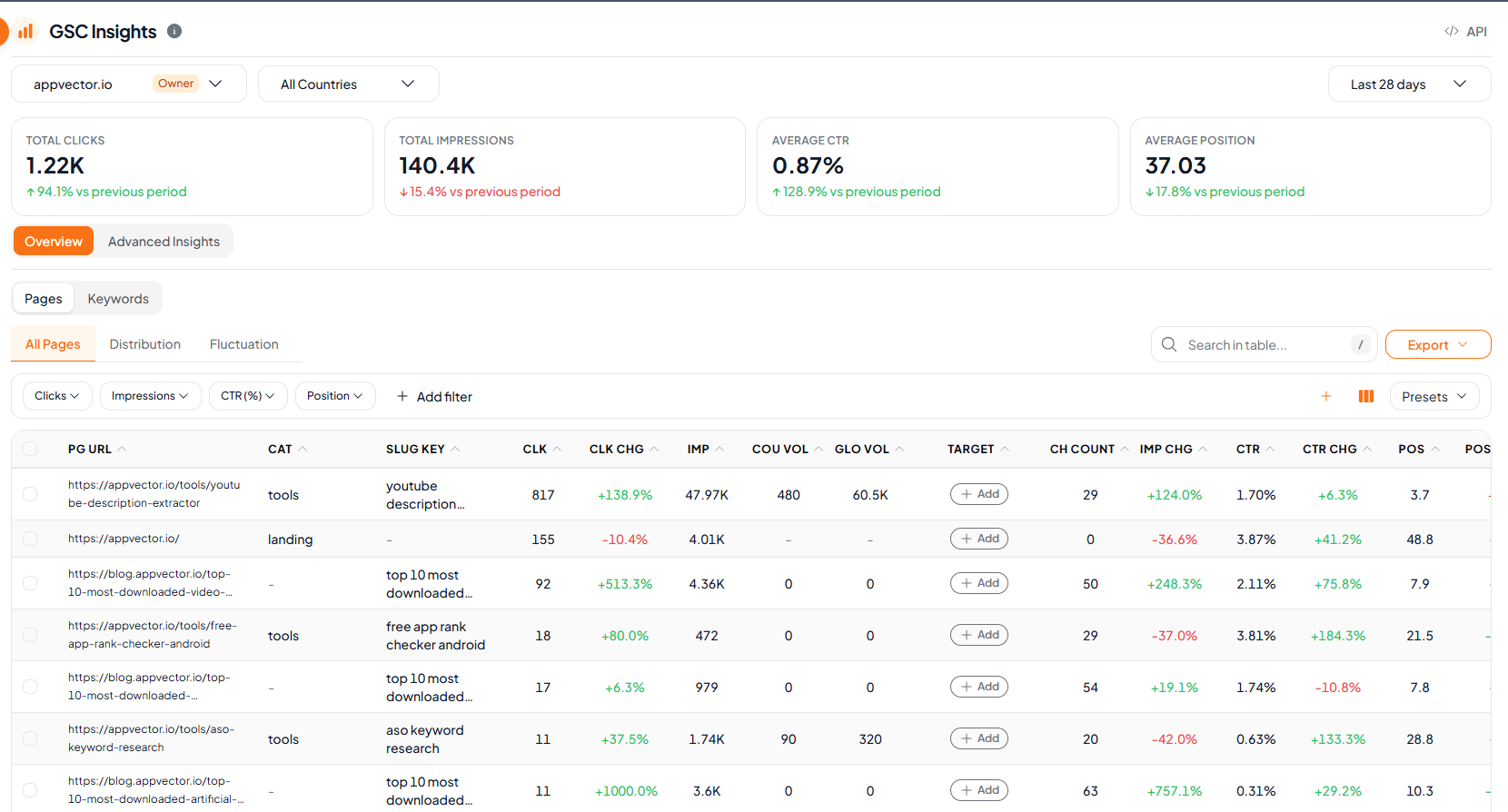Viewport: 1508px width, 812px height.
Task: Open the Export dropdown button
Action: click(1438, 344)
